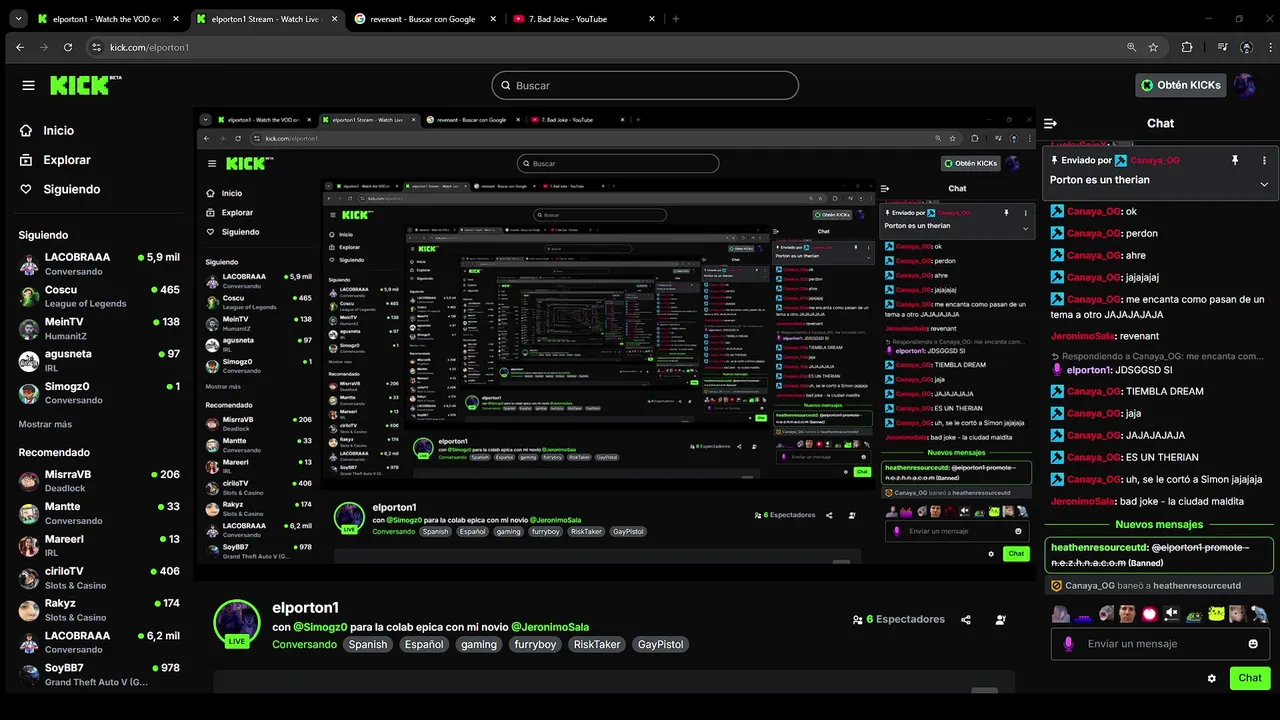
Task: Open the browser media control icon
Action: (x=1222, y=47)
